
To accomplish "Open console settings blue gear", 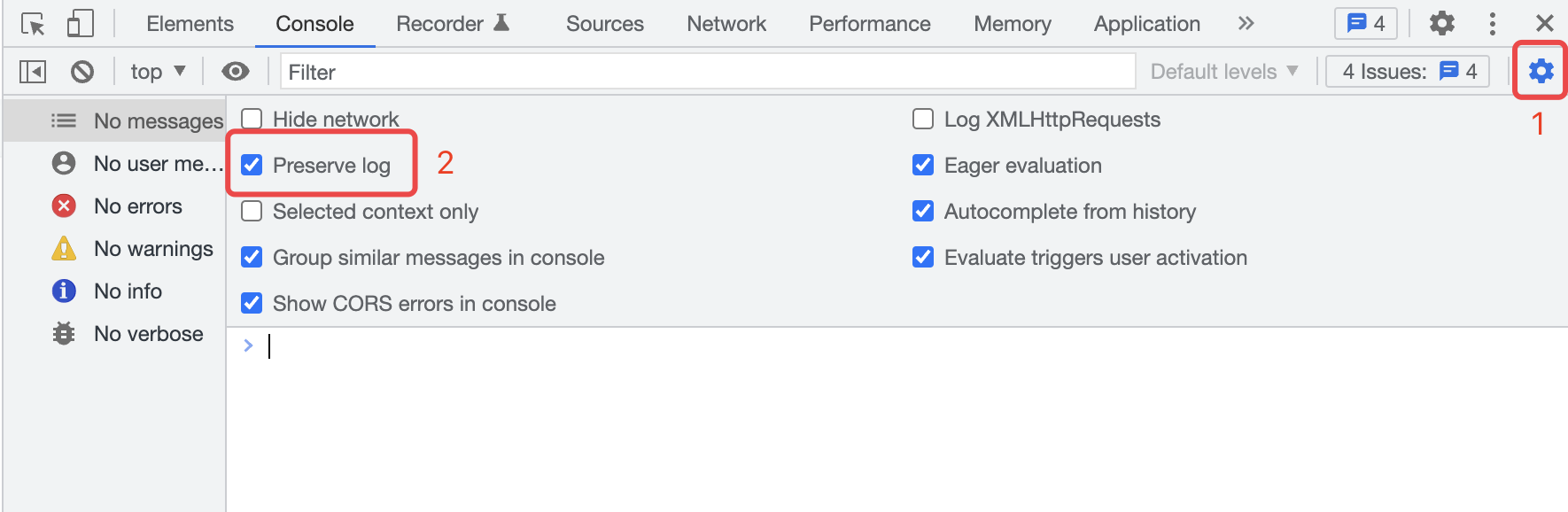I will tap(1541, 71).
